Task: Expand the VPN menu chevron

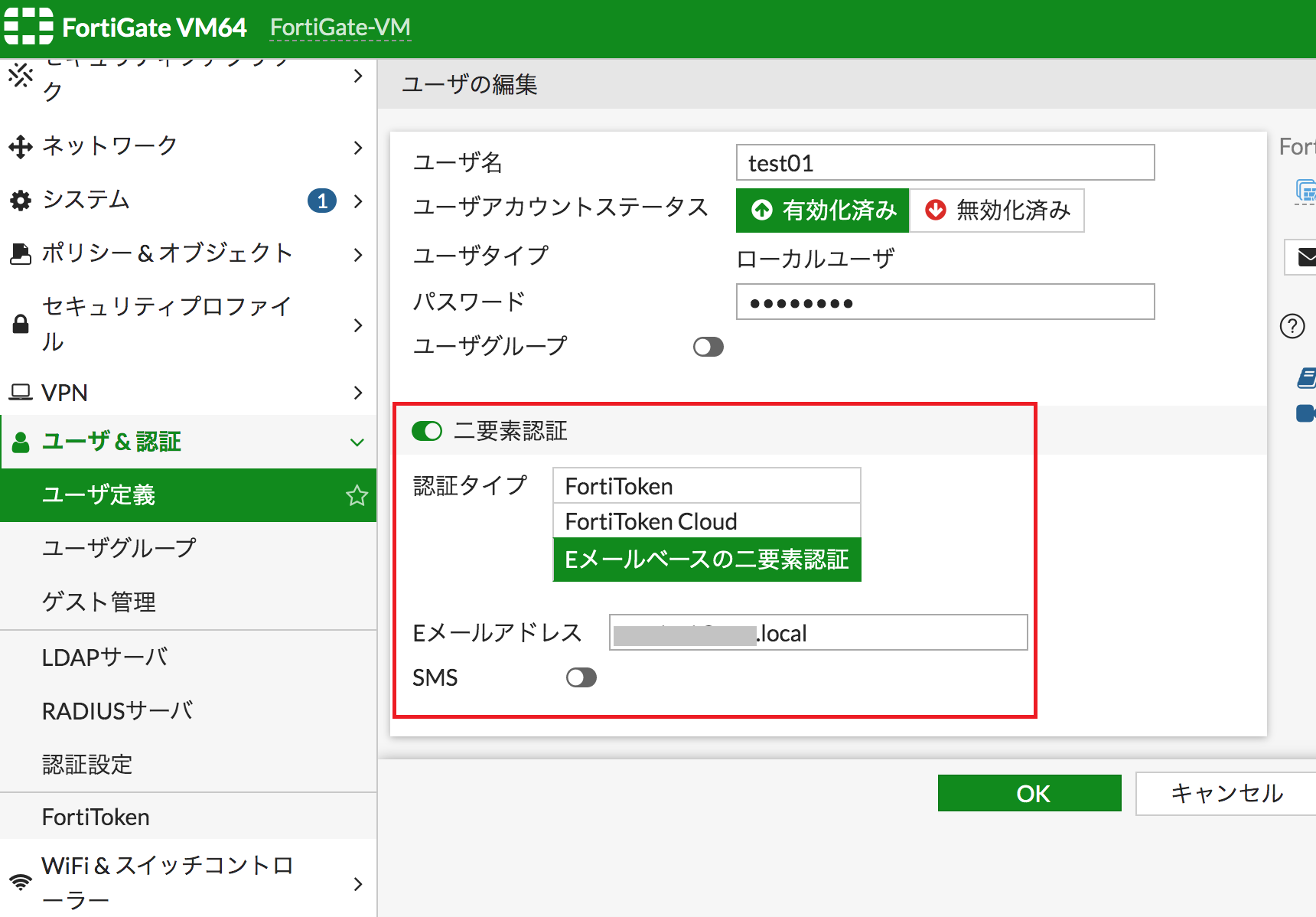Action: pyautogui.click(x=358, y=393)
